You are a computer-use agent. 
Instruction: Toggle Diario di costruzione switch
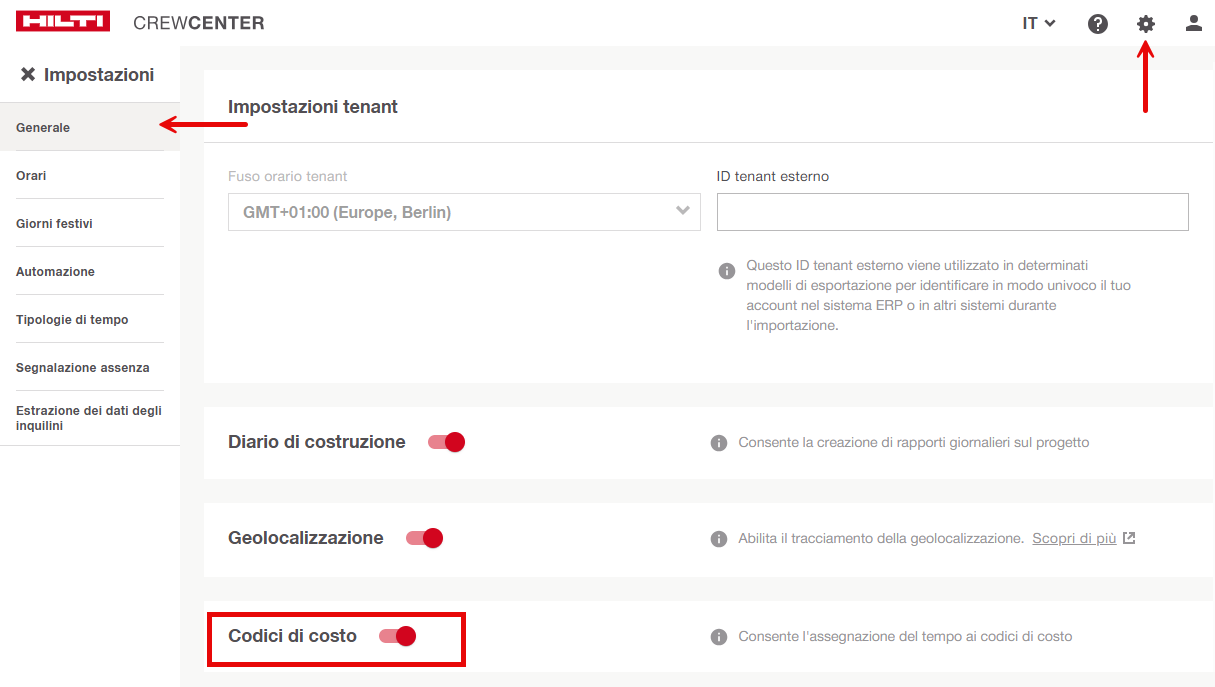click(x=447, y=442)
